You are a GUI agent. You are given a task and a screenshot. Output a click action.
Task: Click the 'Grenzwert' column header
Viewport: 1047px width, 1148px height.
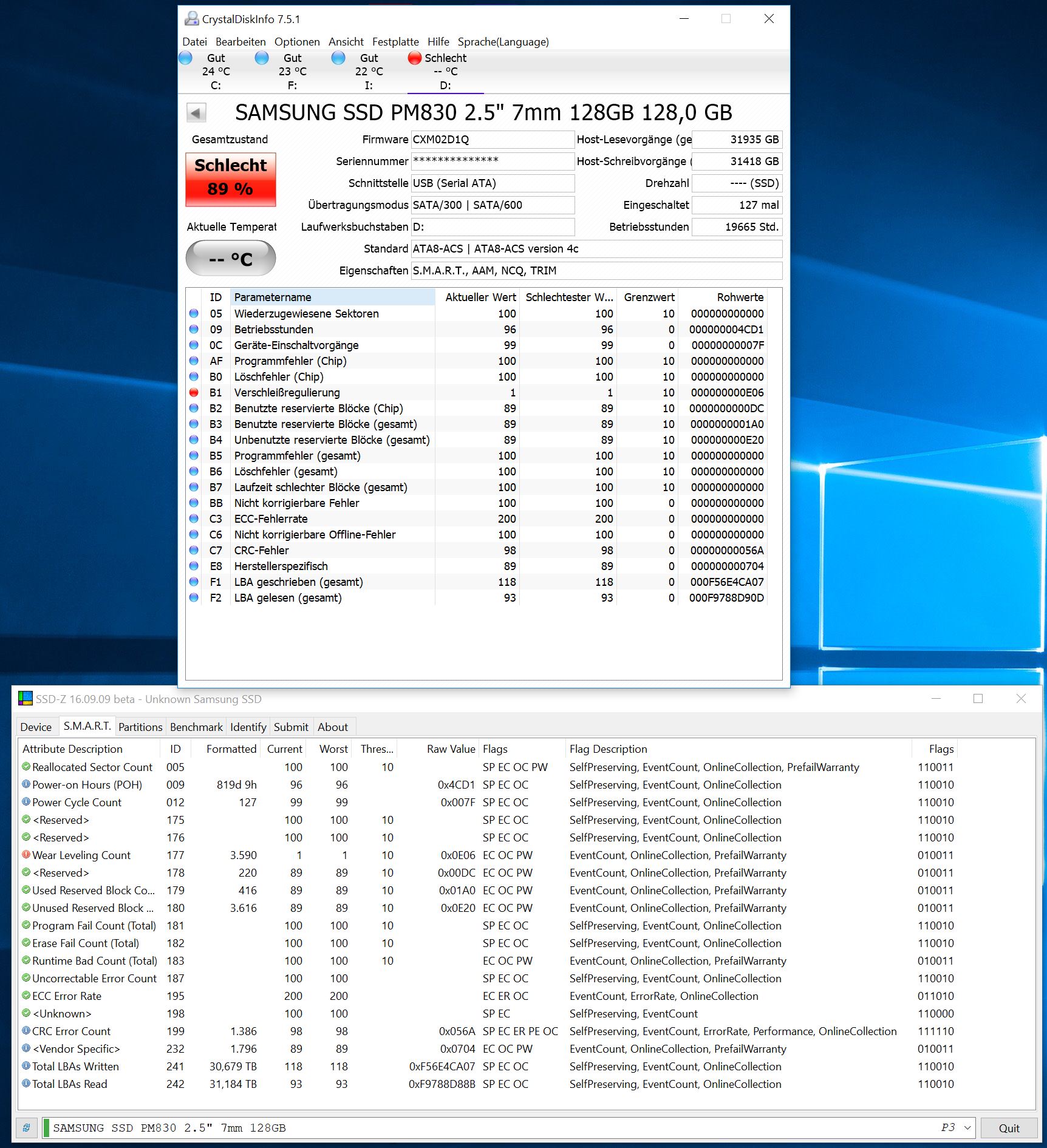[647, 297]
